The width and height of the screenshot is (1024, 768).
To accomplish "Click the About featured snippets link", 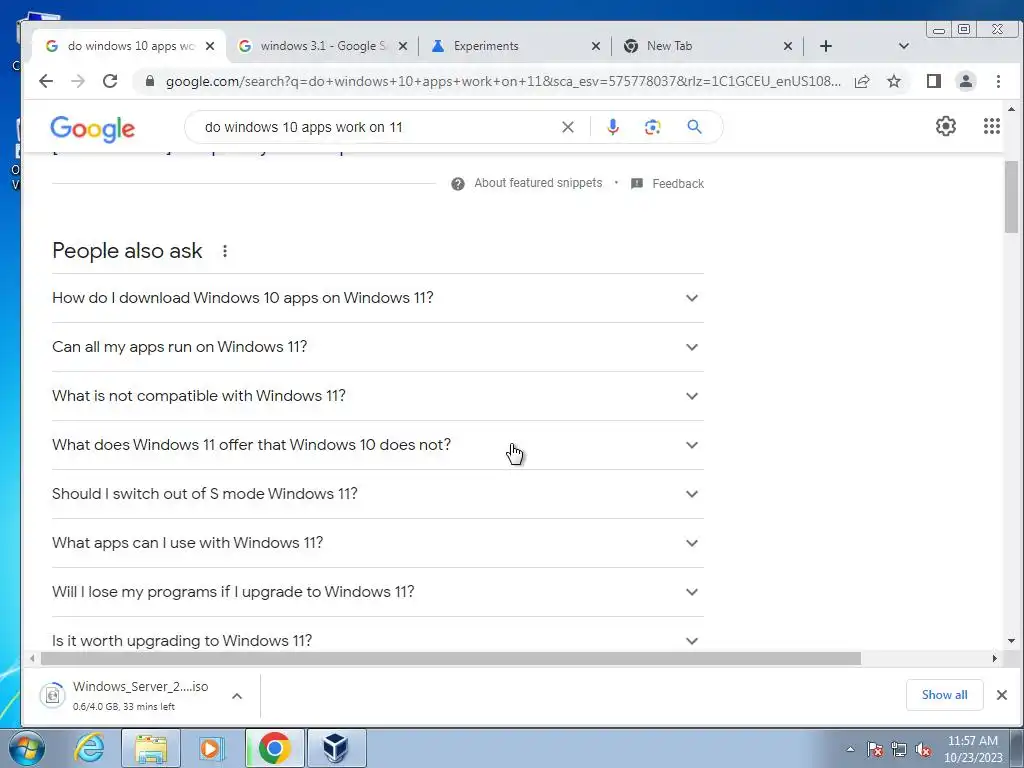I will 538,183.
